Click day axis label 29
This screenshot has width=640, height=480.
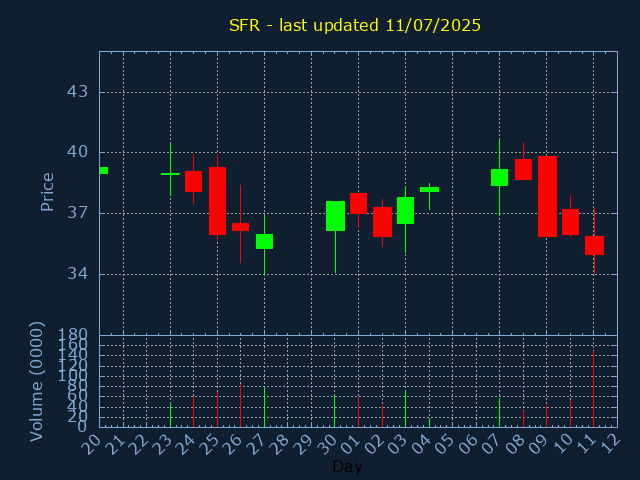pyautogui.click(x=303, y=444)
